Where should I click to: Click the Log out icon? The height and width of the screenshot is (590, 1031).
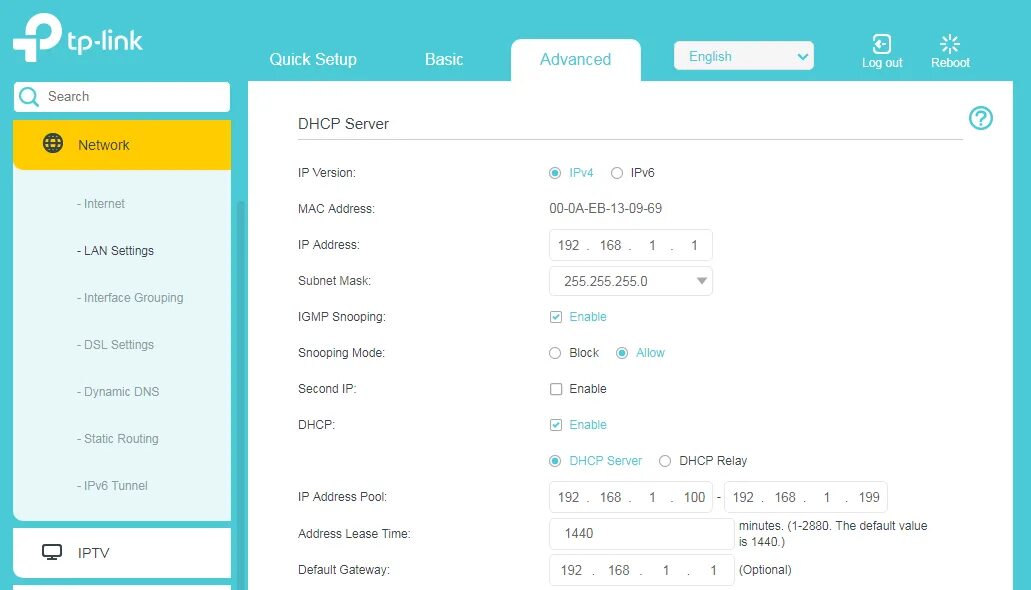click(881, 44)
